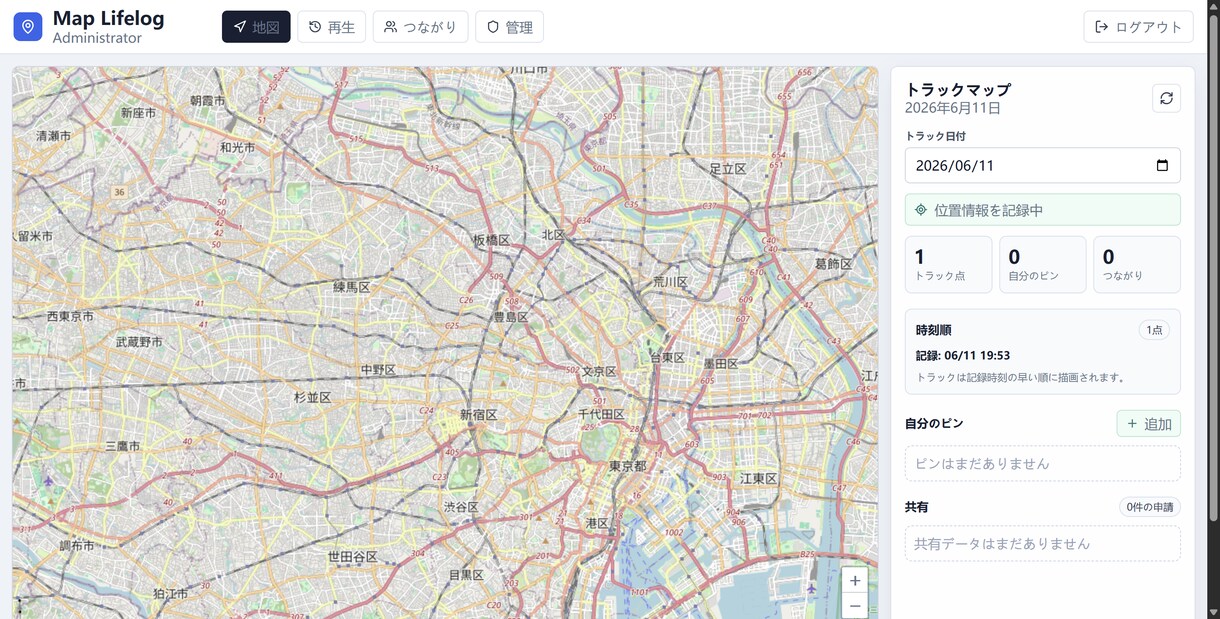Select the 自分のピン count card
Screen dimensions: 1220x619
(x=1042, y=264)
